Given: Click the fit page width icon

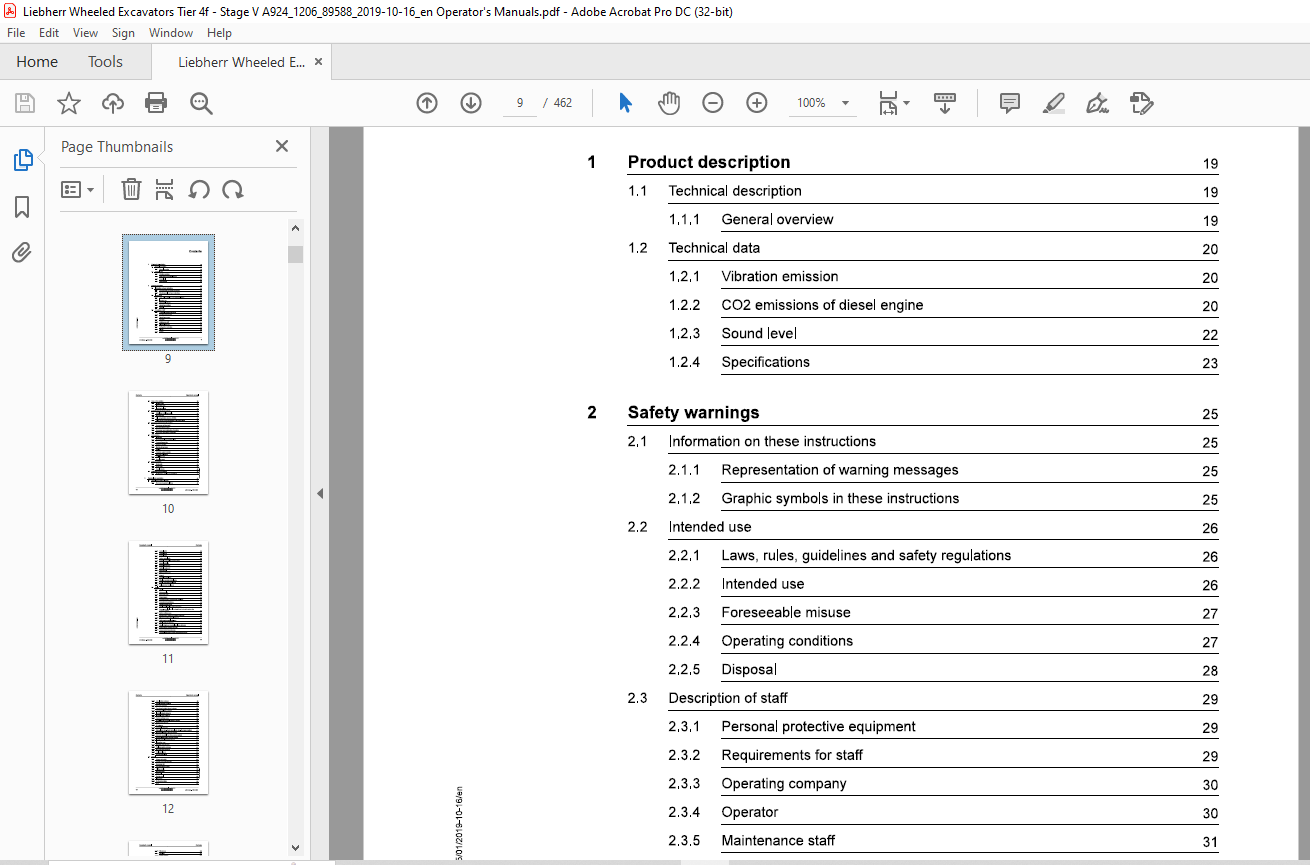Looking at the screenshot, I should point(888,103).
